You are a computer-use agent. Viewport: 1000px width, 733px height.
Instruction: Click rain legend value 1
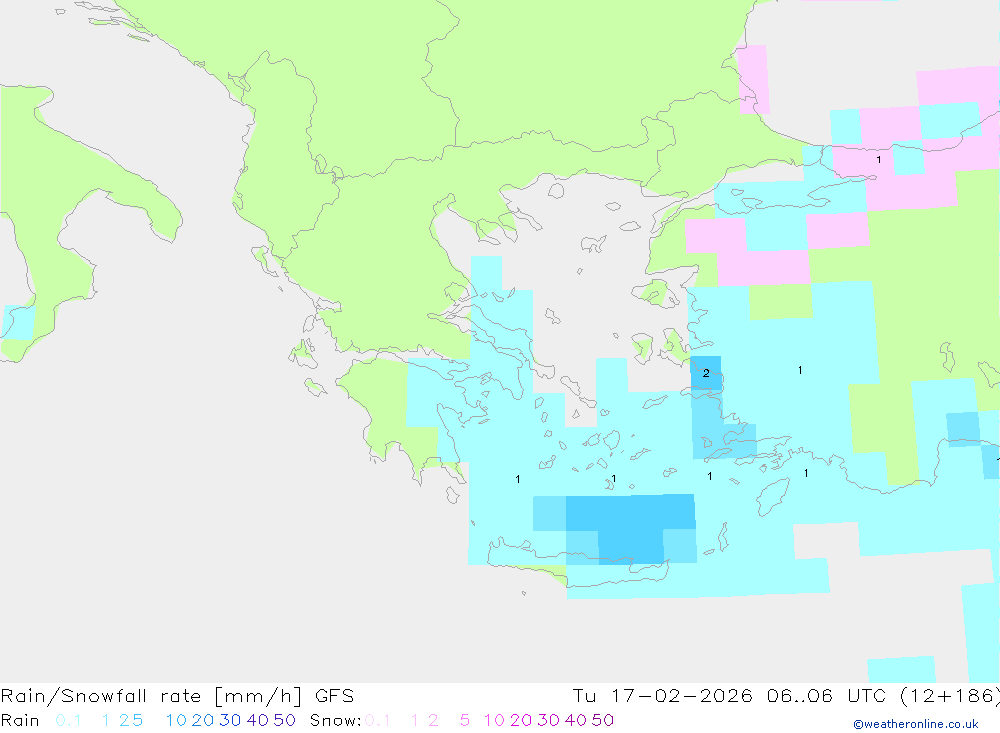(106, 720)
